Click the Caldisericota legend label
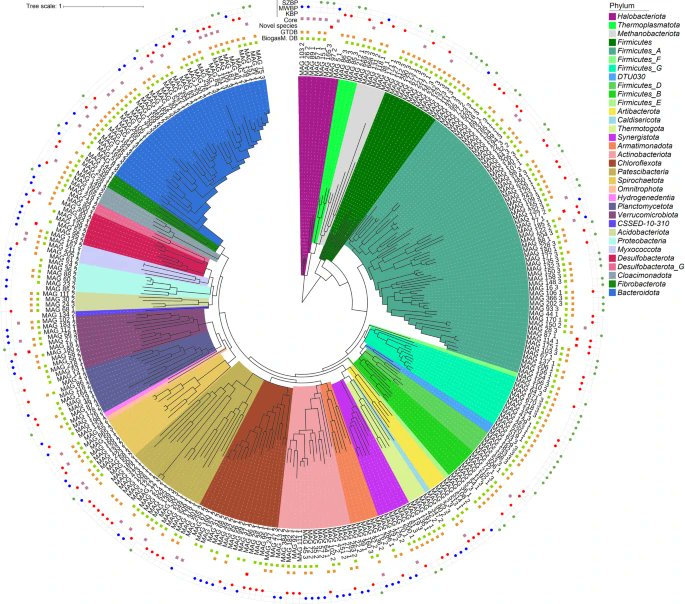 click(x=639, y=120)
